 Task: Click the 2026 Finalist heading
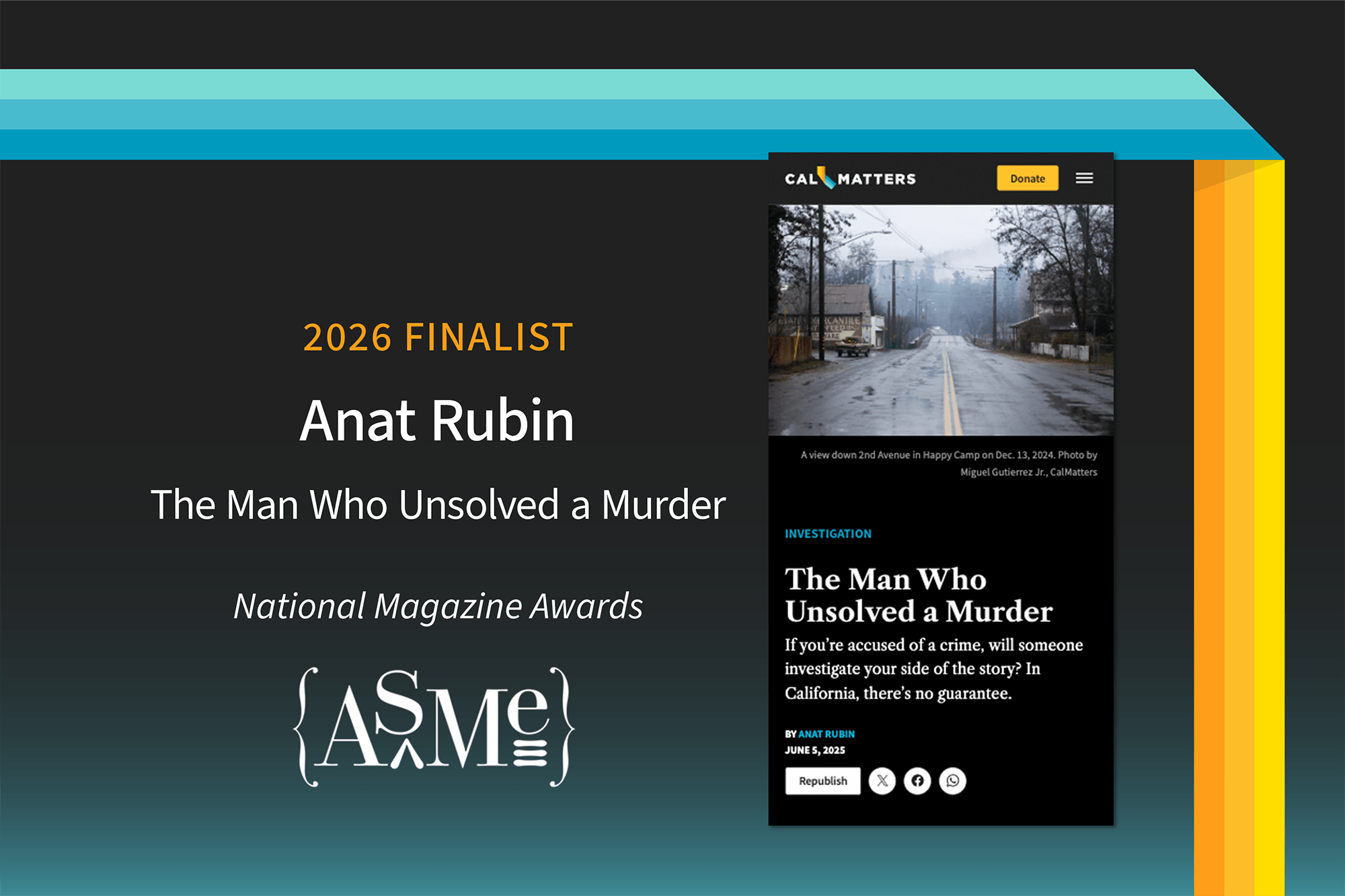(438, 337)
